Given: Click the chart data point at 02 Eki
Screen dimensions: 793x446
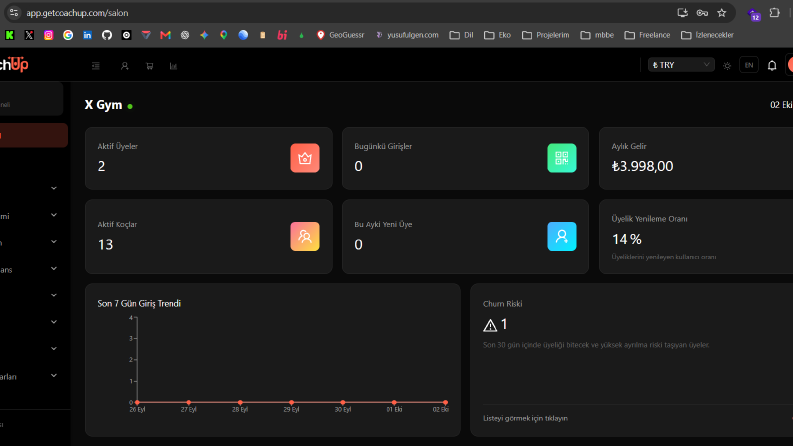Looking at the screenshot, I should 445,403.
